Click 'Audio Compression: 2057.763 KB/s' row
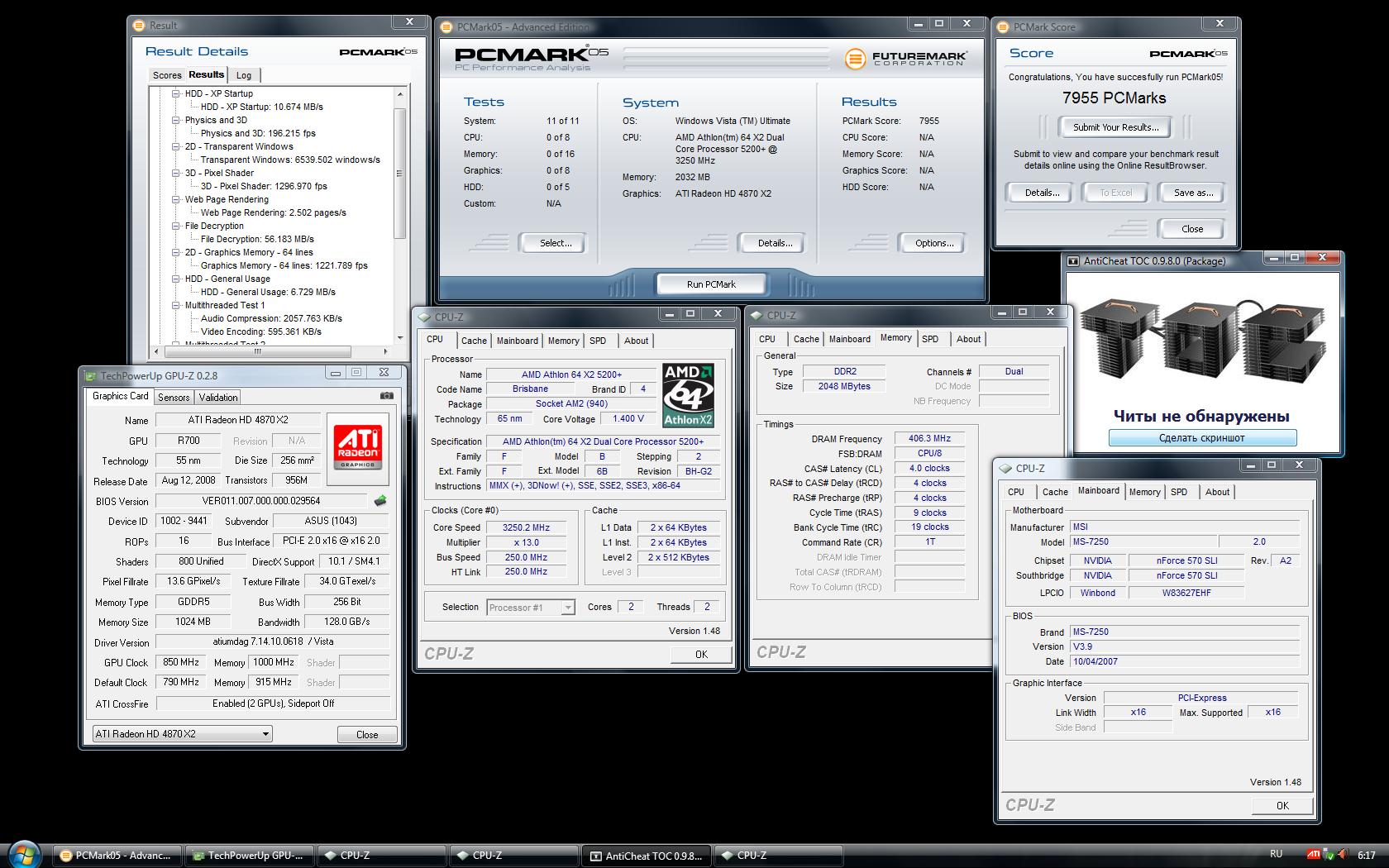 [x=271, y=318]
